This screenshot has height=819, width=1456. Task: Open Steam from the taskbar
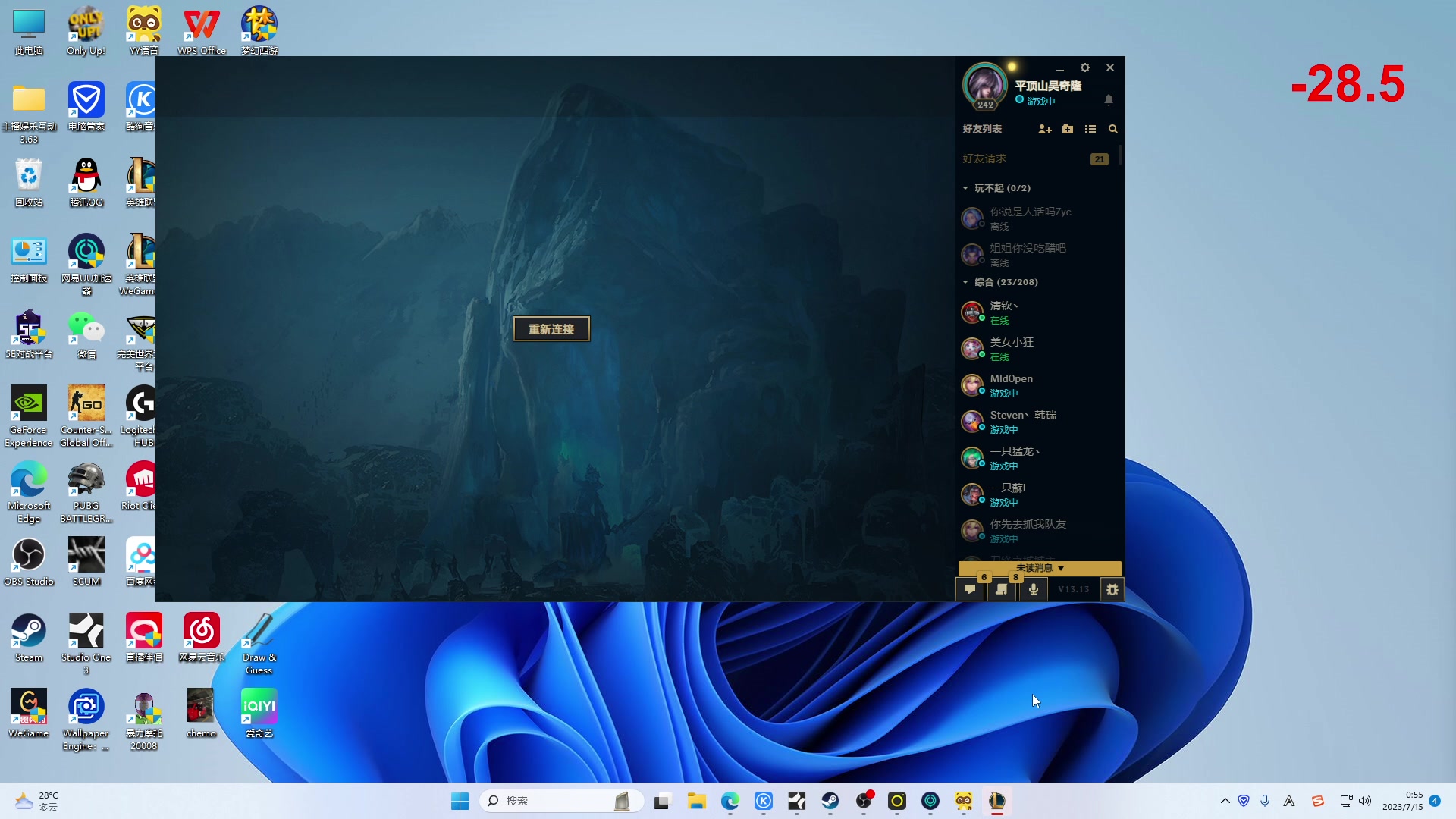click(x=830, y=801)
